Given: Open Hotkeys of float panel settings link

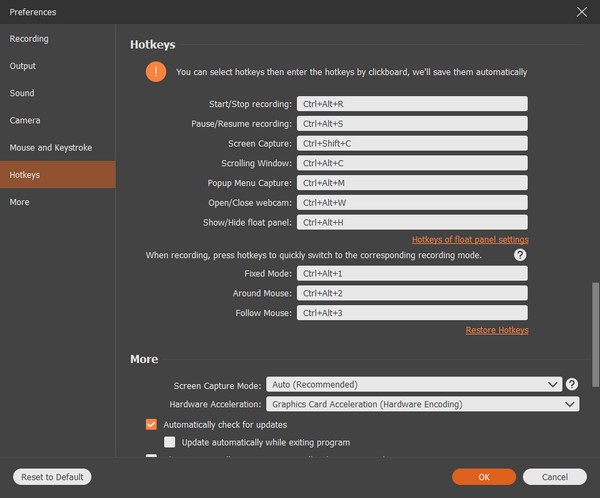Looking at the screenshot, I should (x=470, y=240).
